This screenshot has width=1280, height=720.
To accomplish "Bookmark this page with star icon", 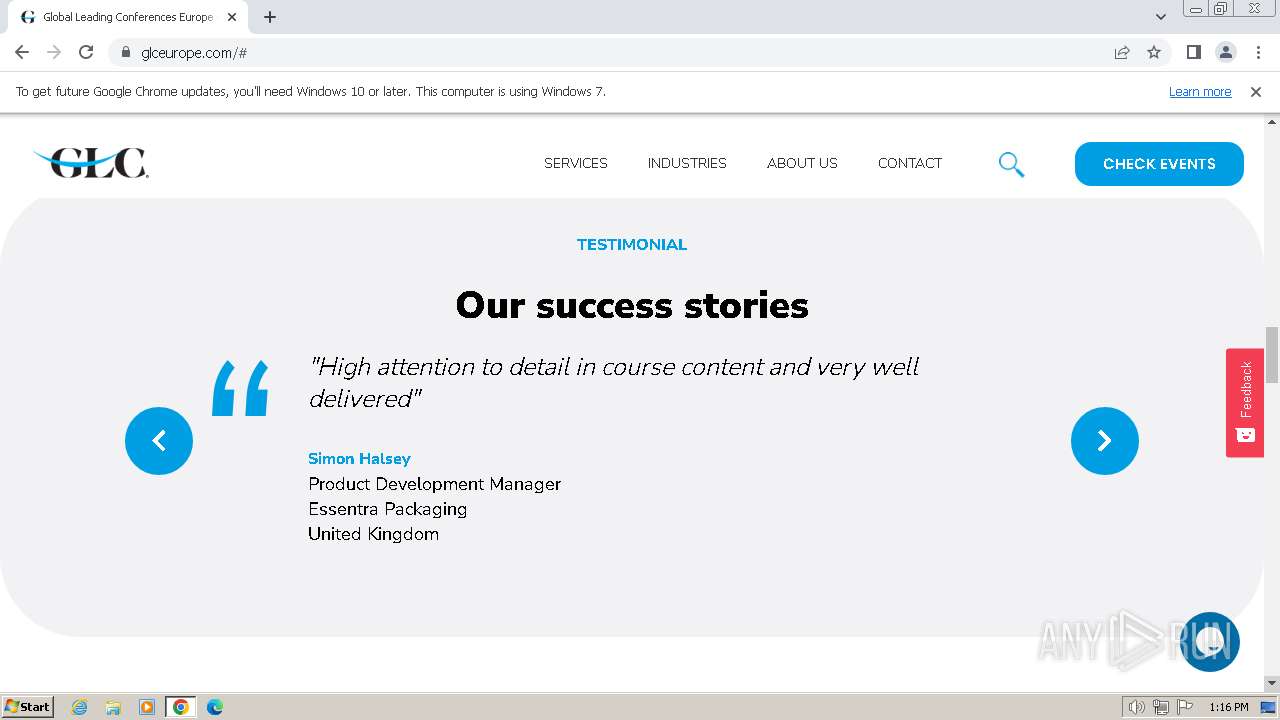I will [x=1154, y=52].
